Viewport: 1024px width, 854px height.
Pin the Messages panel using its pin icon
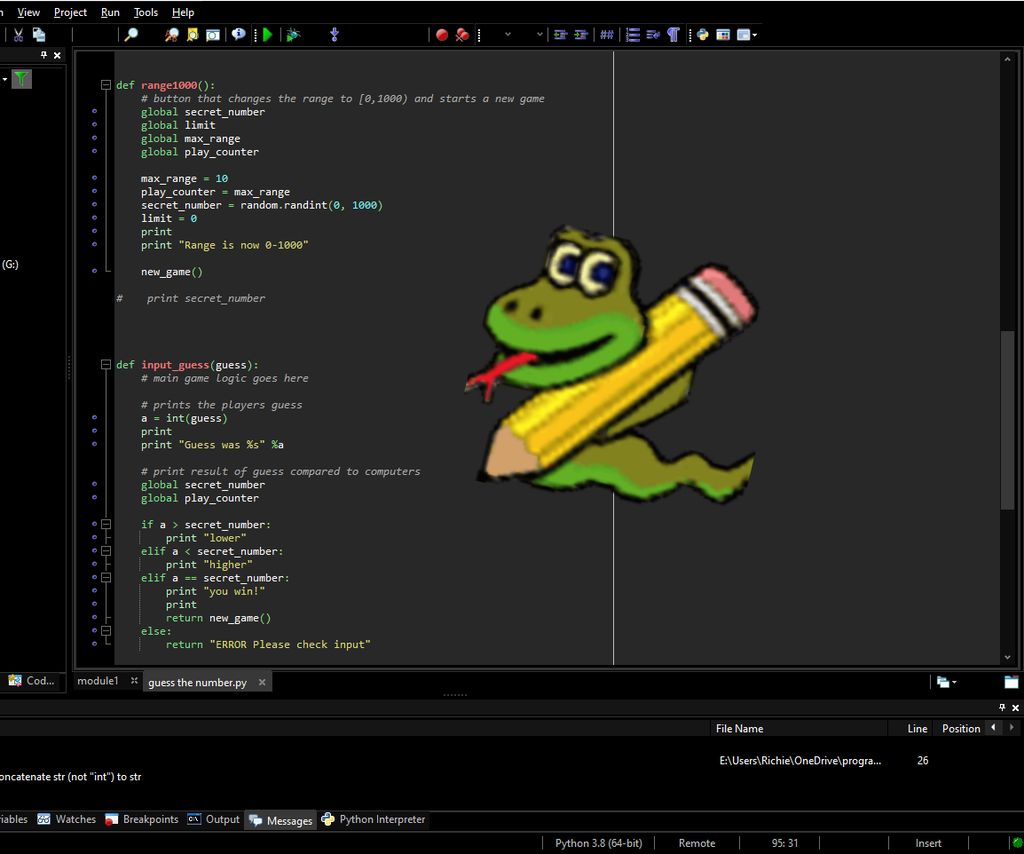(x=1000, y=708)
